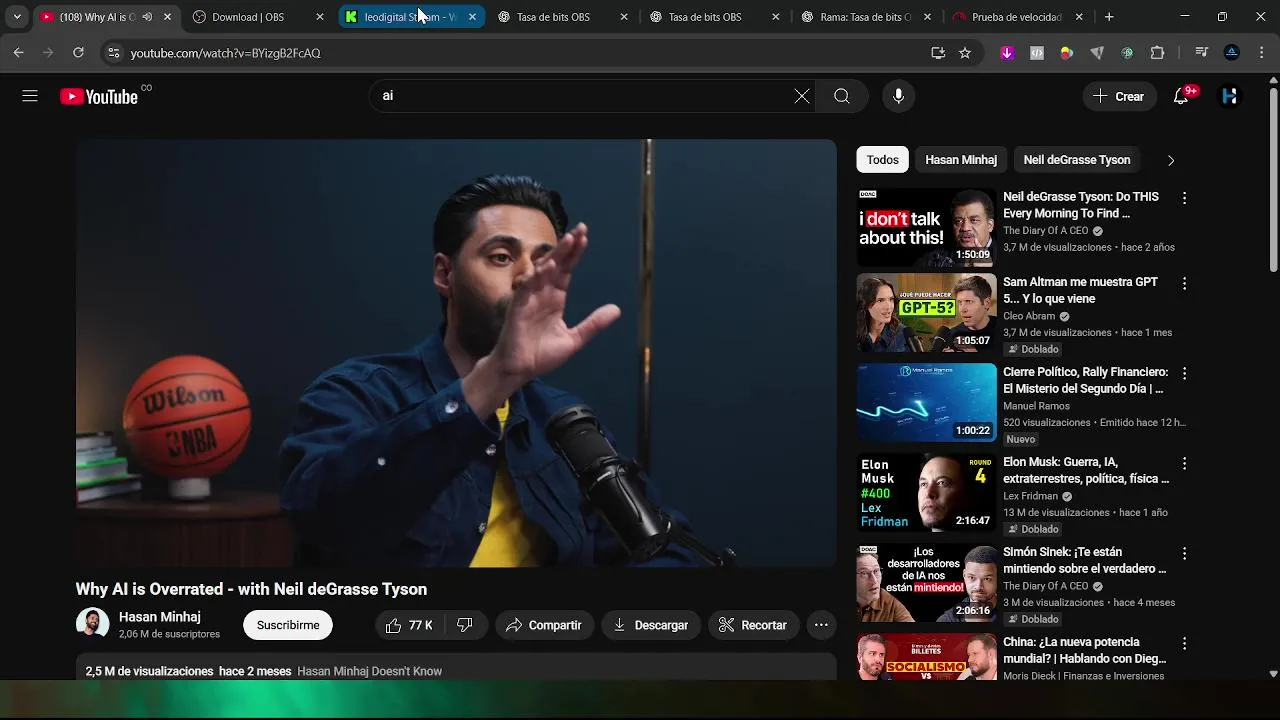Screen dimensions: 1280x720
Task: Open the browser extensions puzzle icon
Action: tap(1157, 53)
